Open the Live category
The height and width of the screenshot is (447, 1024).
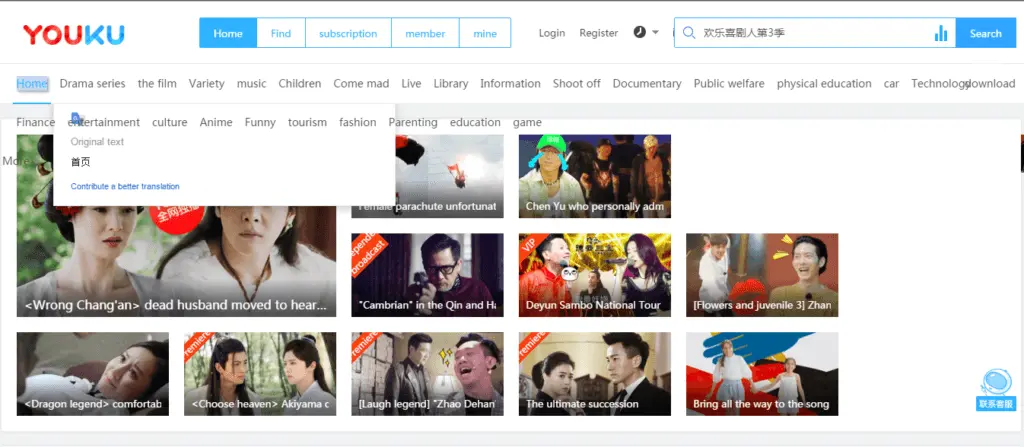point(411,84)
